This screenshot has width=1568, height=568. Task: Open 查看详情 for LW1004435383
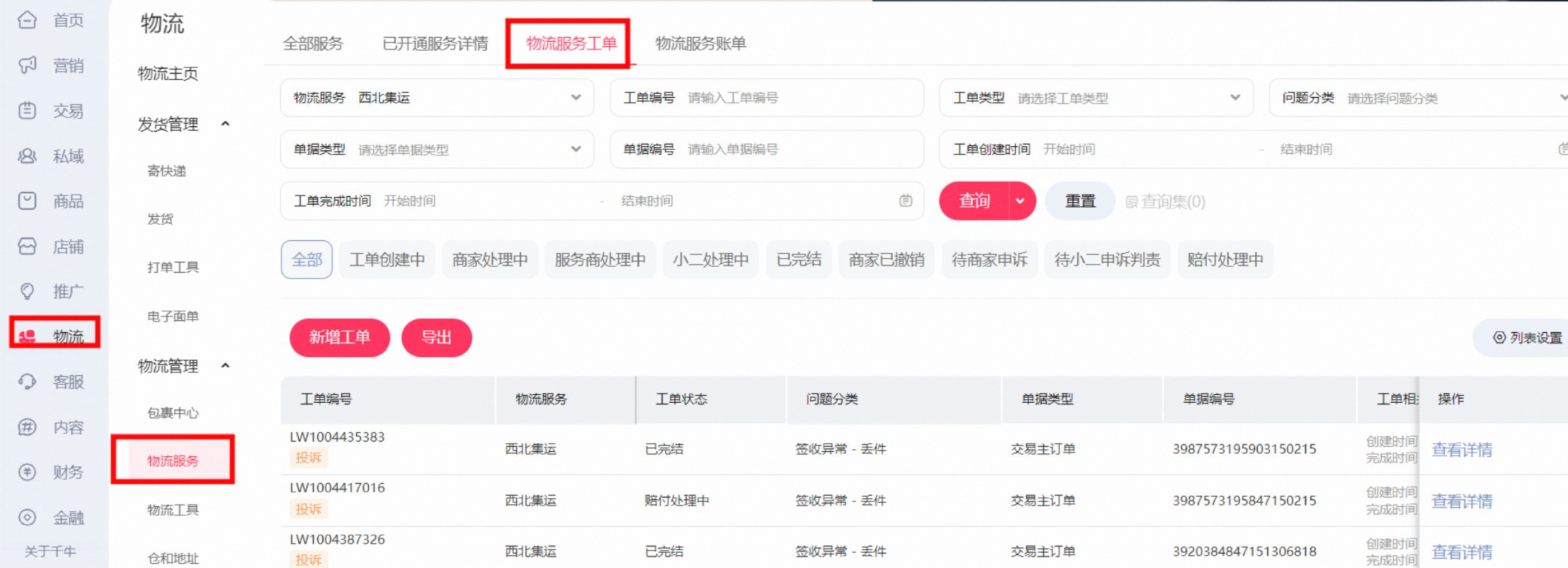coord(1462,450)
